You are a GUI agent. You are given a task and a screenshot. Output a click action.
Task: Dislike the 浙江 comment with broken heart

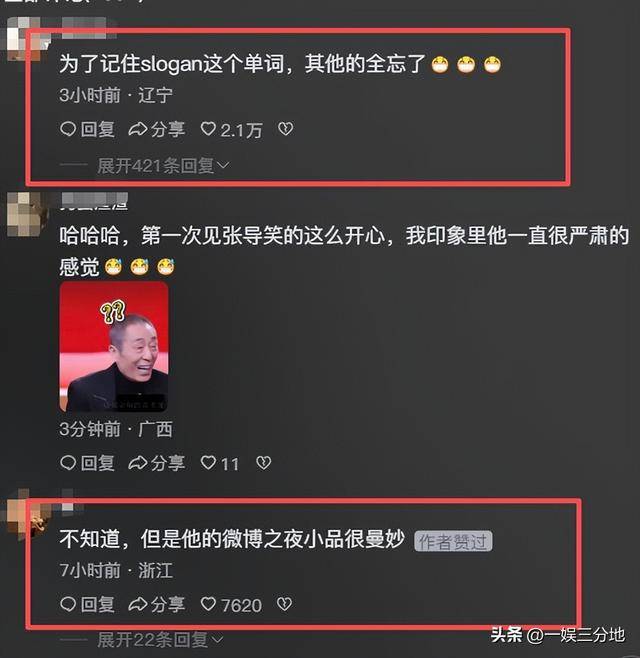point(285,604)
